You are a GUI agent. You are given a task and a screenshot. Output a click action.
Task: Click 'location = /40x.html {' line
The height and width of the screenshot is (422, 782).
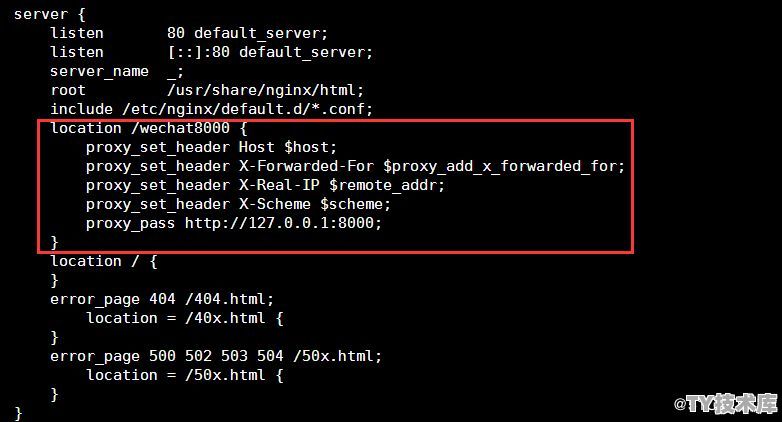185,318
